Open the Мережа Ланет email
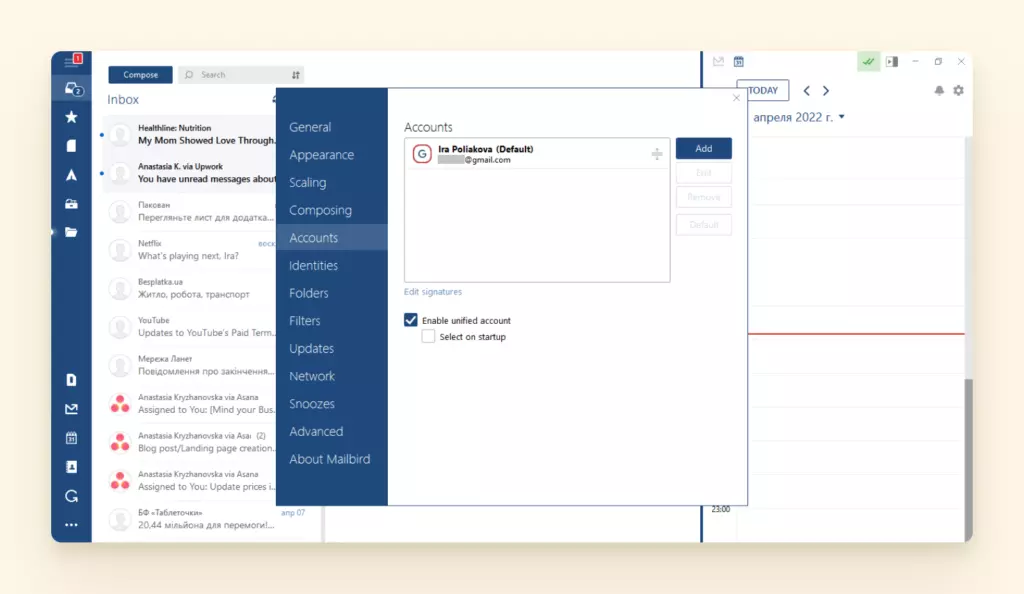Image resolution: width=1024 pixels, height=594 pixels. click(189, 366)
